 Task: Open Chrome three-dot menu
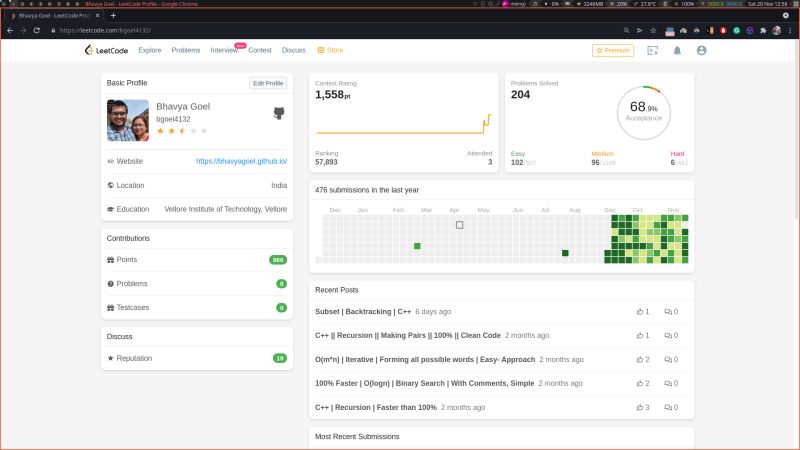click(790, 31)
